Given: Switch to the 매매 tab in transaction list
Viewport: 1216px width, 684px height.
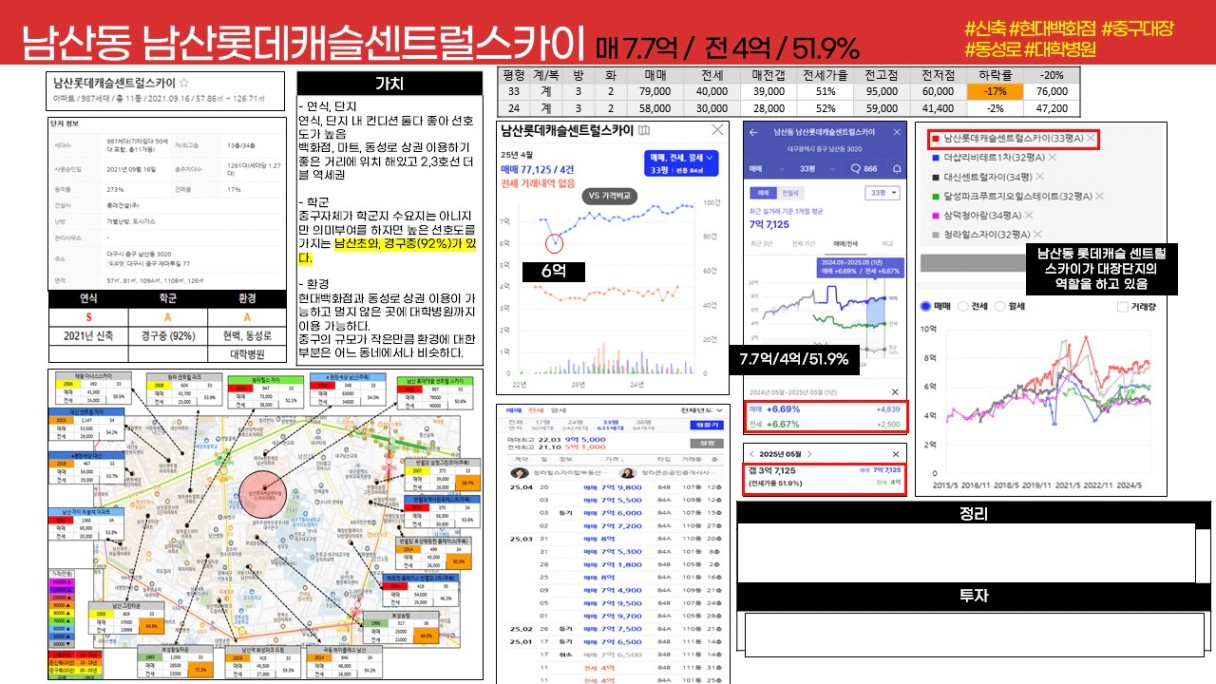Looking at the screenshot, I should tap(514, 410).
